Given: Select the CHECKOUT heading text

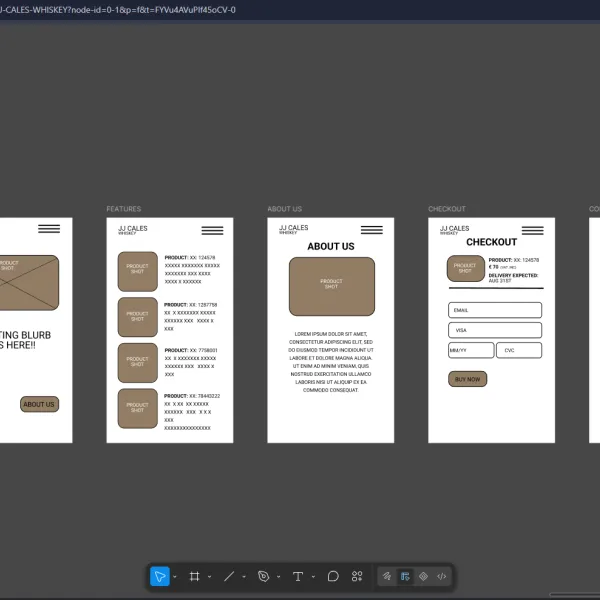Looking at the screenshot, I should click(x=492, y=242).
